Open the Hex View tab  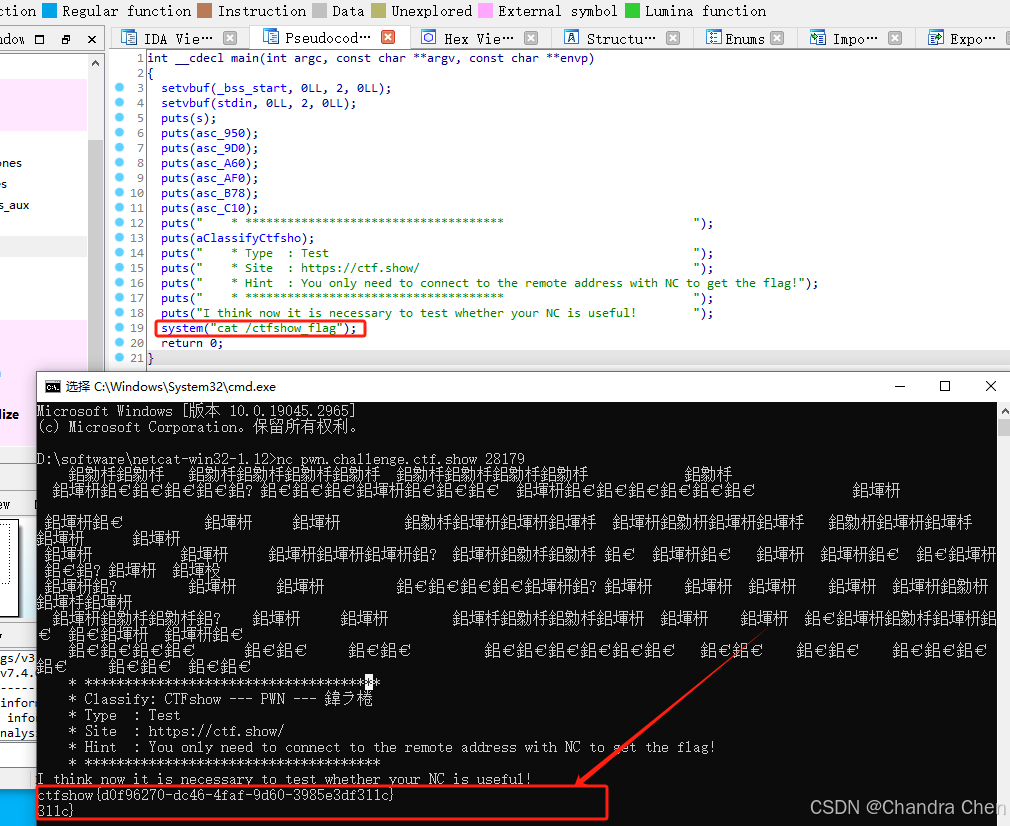coord(479,39)
